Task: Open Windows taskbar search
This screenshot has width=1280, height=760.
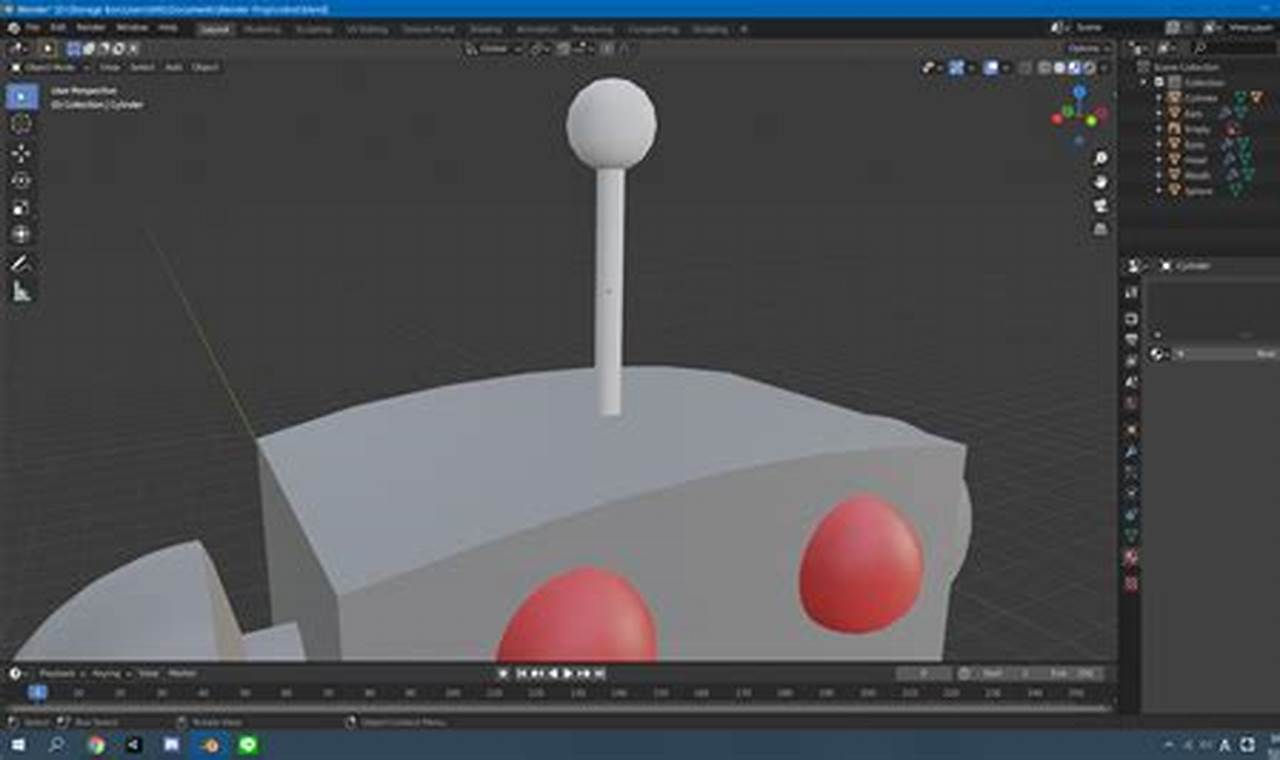Action: tap(57, 745)
